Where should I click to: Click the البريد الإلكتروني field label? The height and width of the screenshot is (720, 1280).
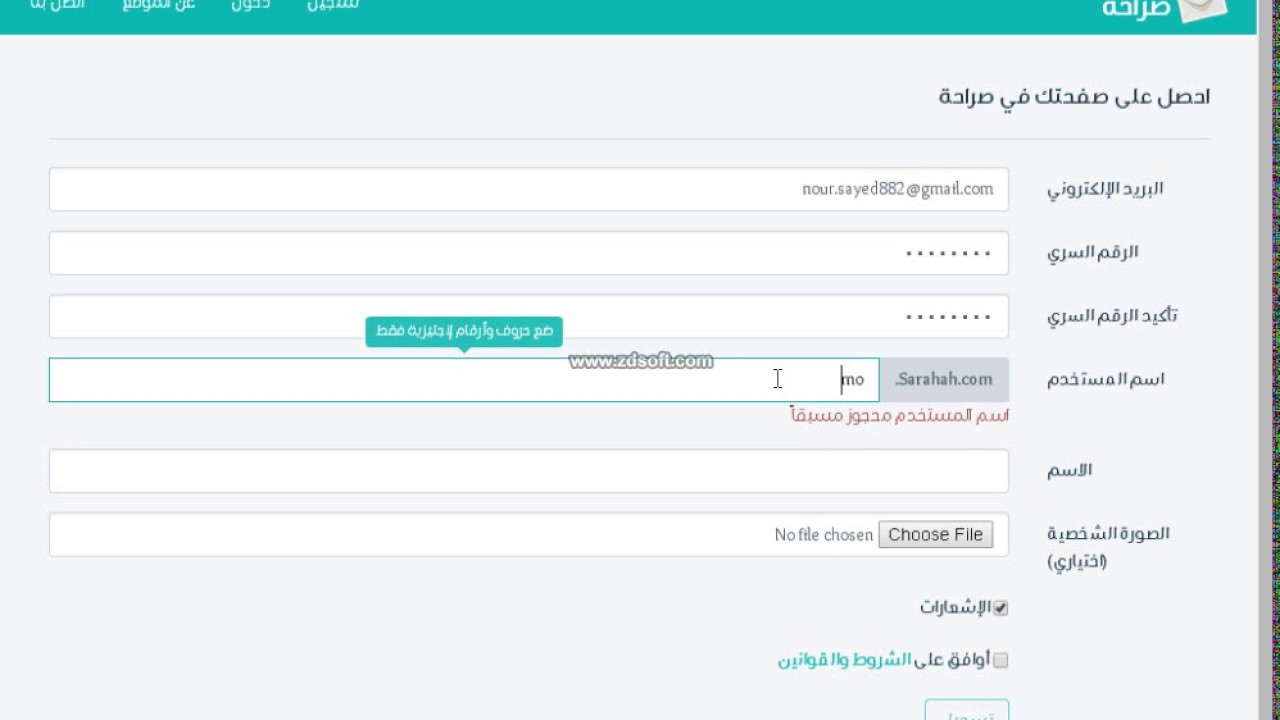coord(1105,189)
